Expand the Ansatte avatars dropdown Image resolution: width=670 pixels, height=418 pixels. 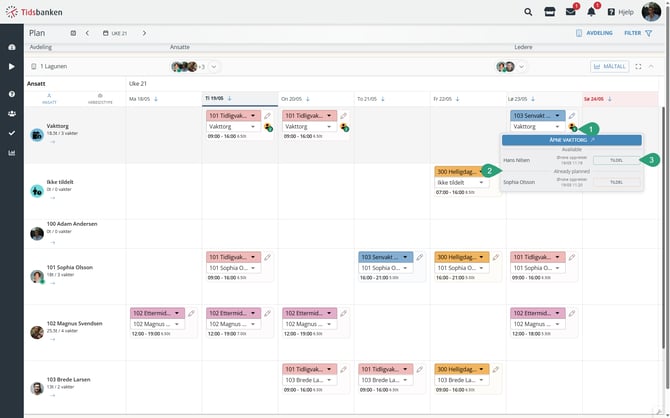coord(214,67)
